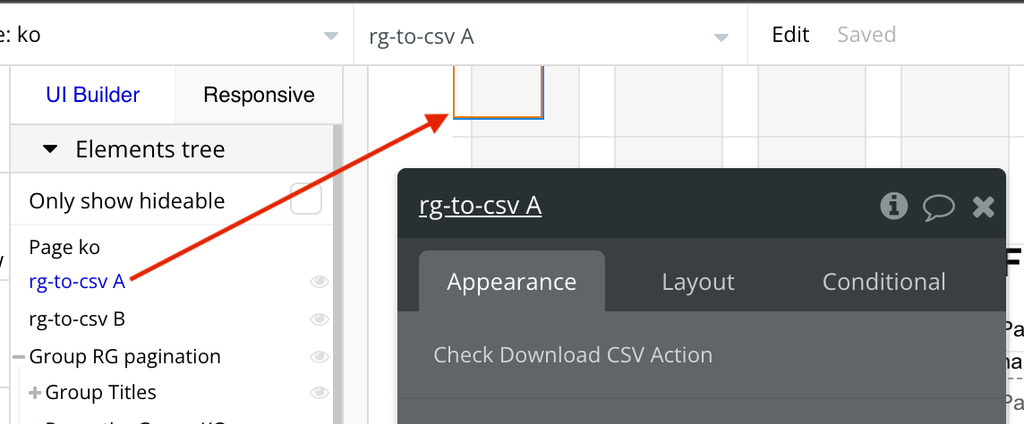
Task: Click the Edit menu
Action: tap(790, 35)
